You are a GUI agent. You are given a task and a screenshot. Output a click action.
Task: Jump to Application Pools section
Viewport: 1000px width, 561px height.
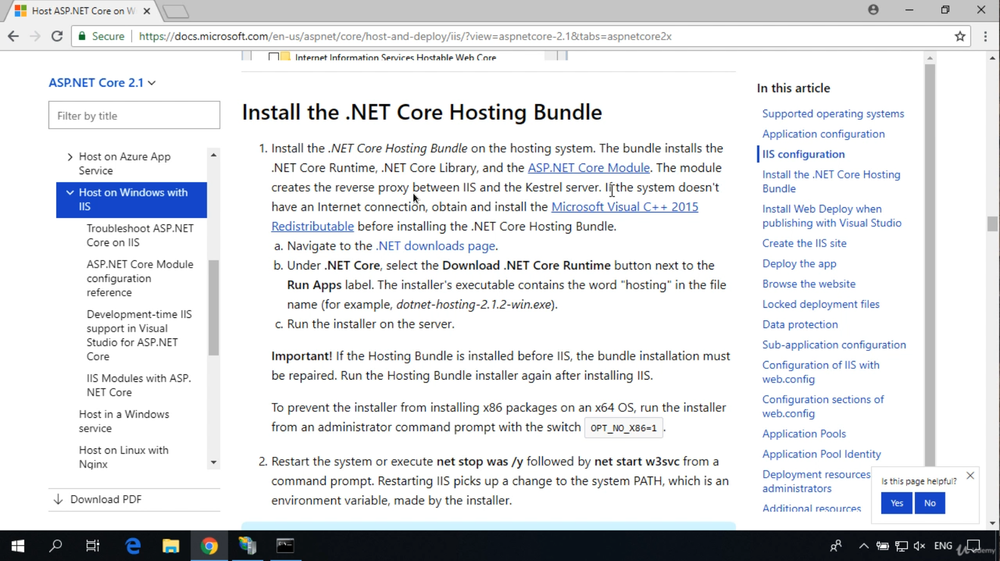(804, 434)
